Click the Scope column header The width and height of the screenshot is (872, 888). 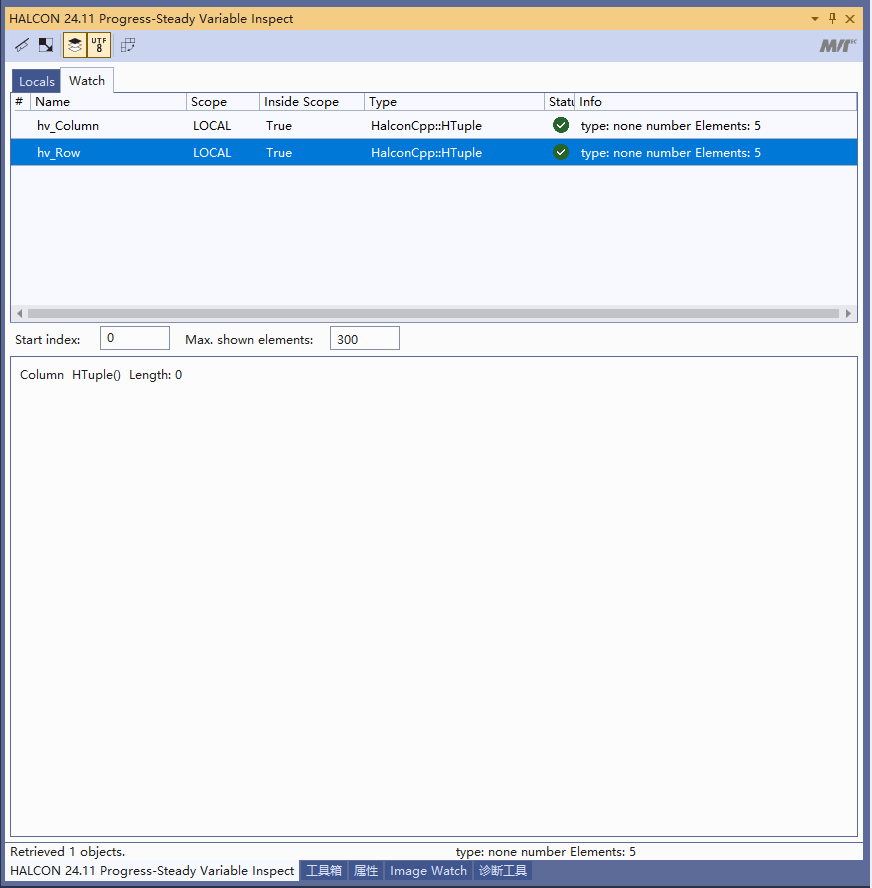coord(223,102)
